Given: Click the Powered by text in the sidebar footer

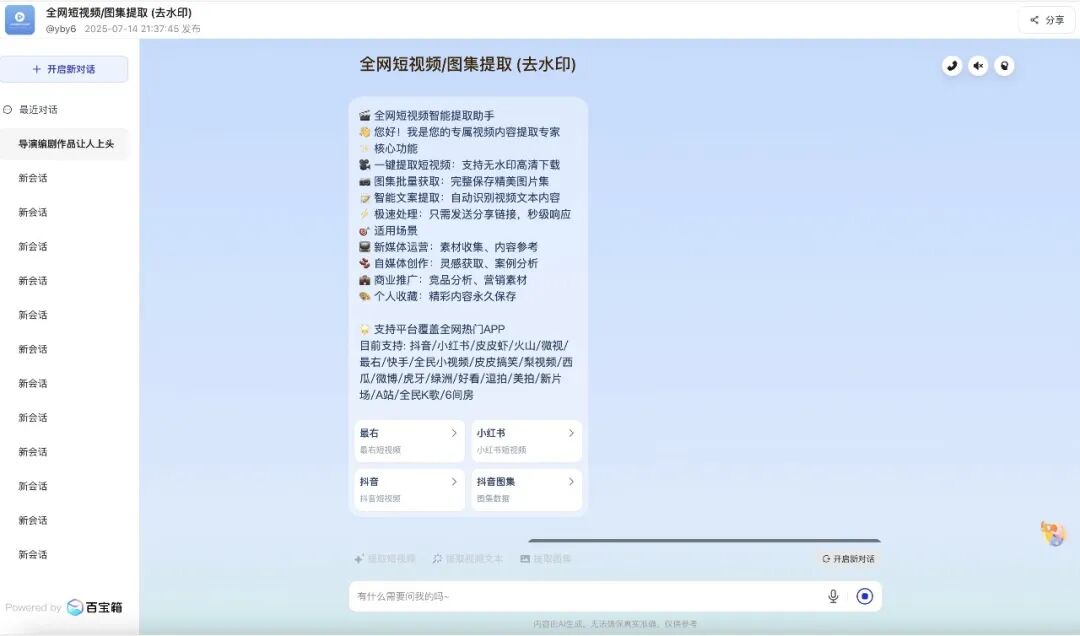Looking at the screenshot, I should 33,608.
